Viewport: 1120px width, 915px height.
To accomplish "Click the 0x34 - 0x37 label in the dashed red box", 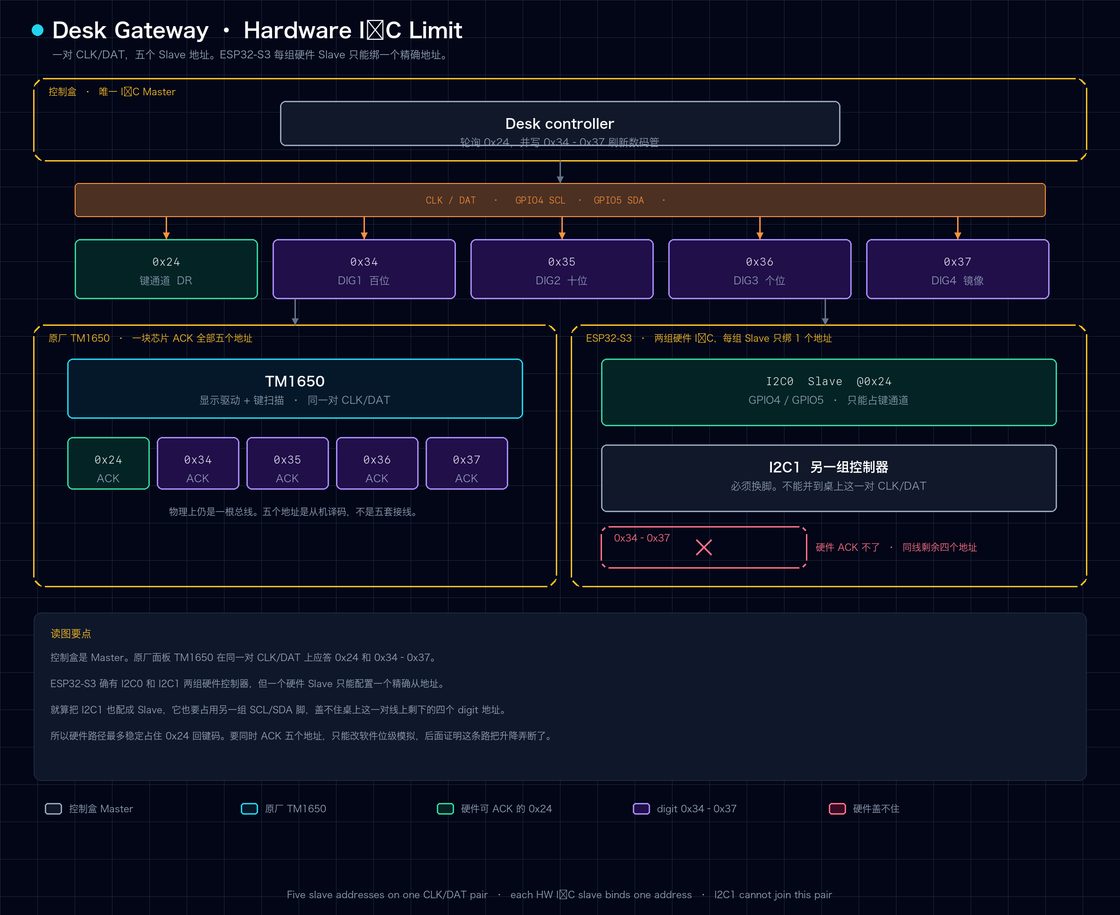I will coord(642,538).
